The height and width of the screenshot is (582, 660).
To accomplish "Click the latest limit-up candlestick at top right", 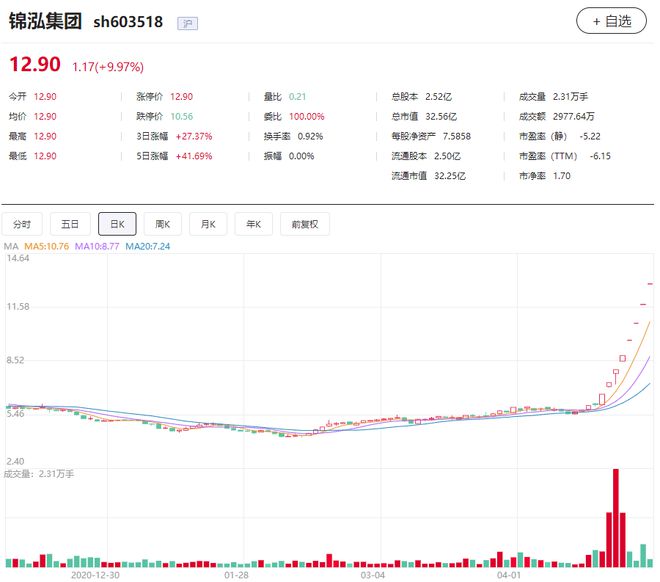I will tap(650, 284).
